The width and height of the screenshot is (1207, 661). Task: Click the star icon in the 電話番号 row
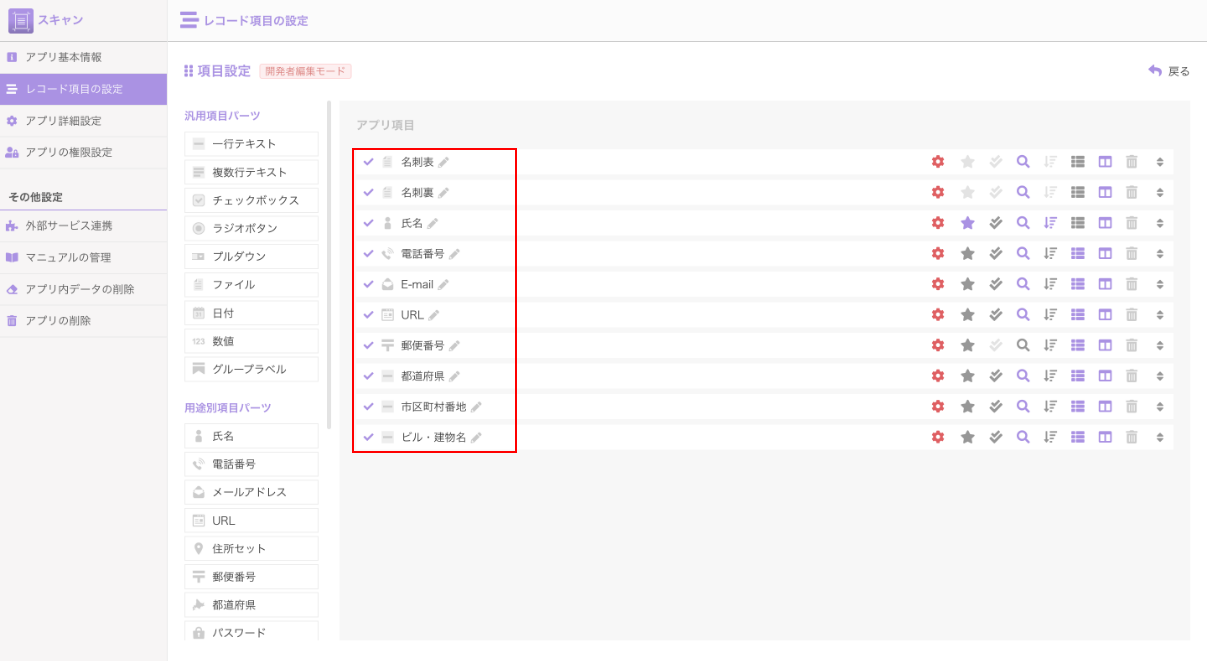967,254
